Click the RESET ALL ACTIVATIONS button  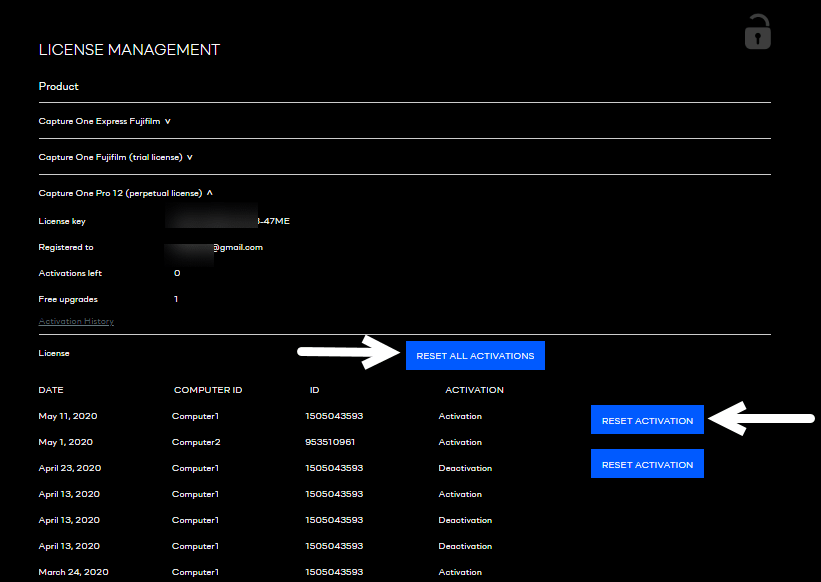(x=474, y=355)
